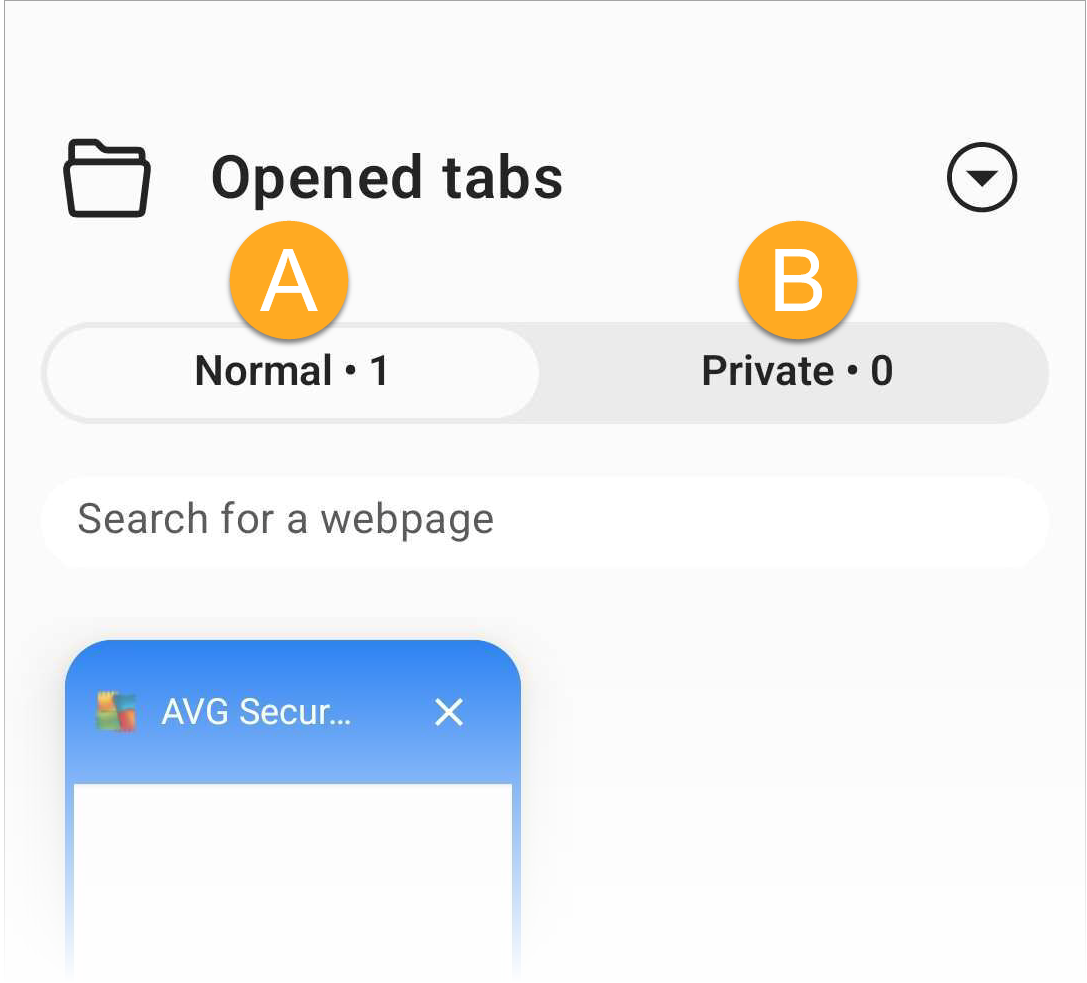Viewport: 1087px width, 983px height.
Task: Click the folder icon beside Opened tabs
Action: 107,178
